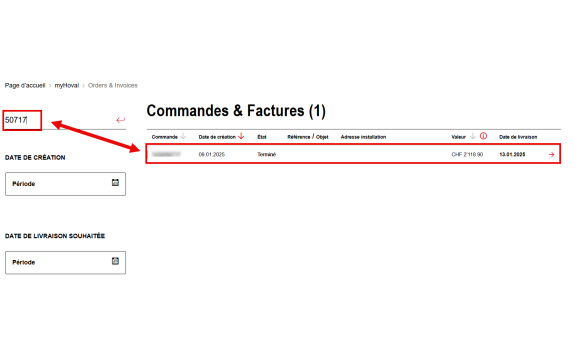Select the Orders & Invoices breadcrumb
The height and width of the screenshot is (363, 580).
coord(112,85)
